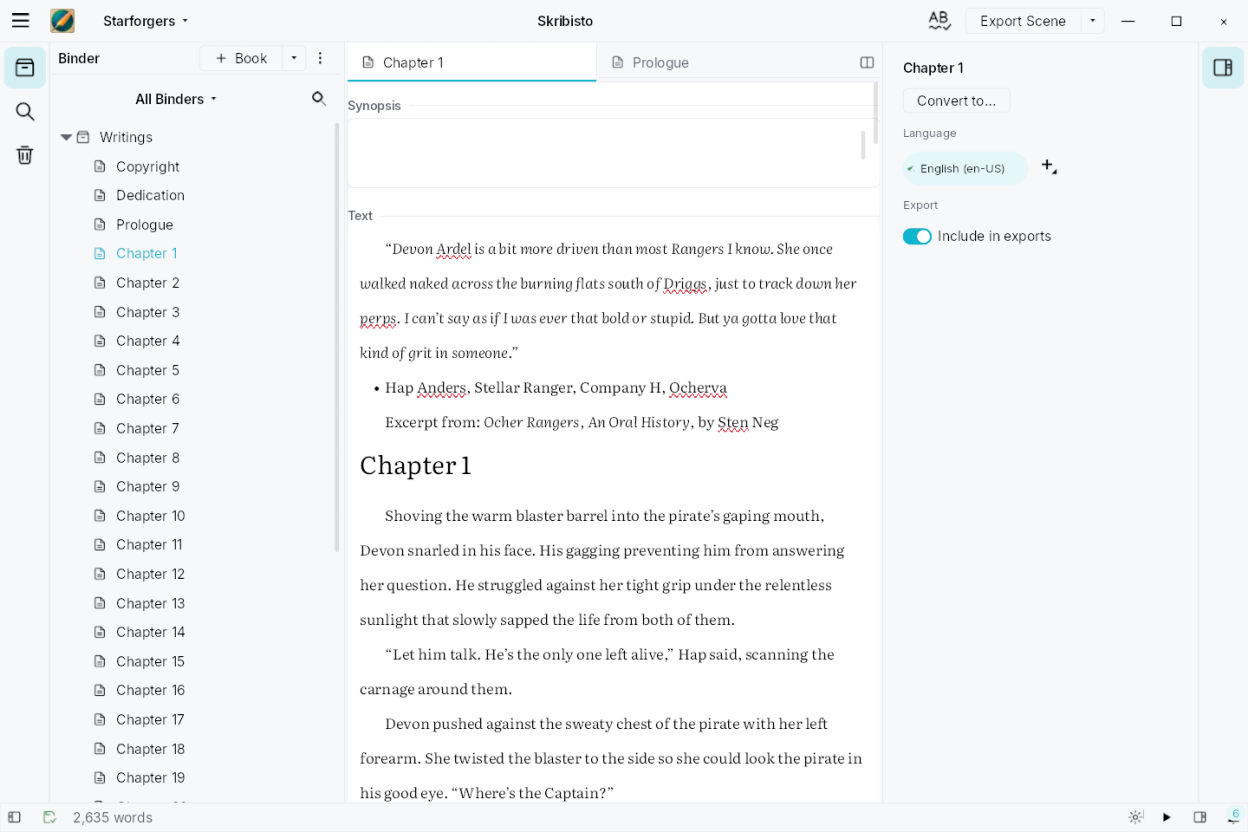
Task: Open the Binder archive sidebar icon
Action: (x=25, y=68)
